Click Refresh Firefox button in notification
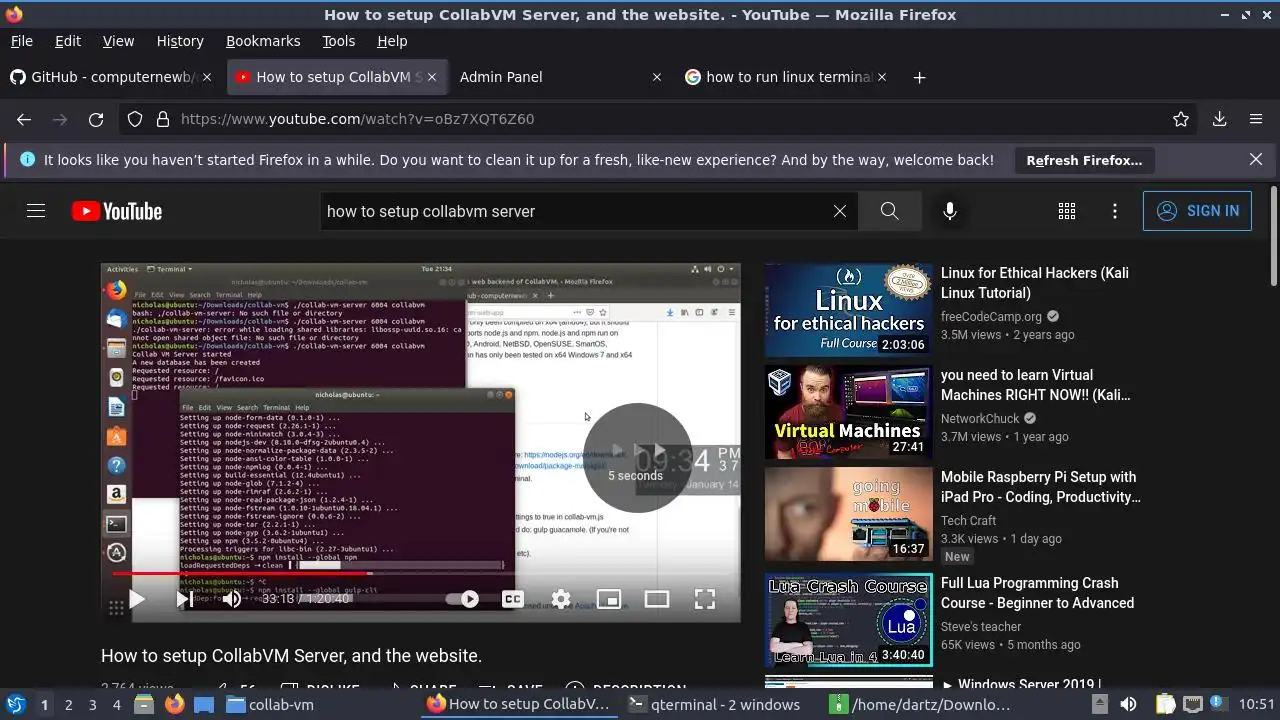Viewport: 1280px width, 720px height. [1084, 160]
